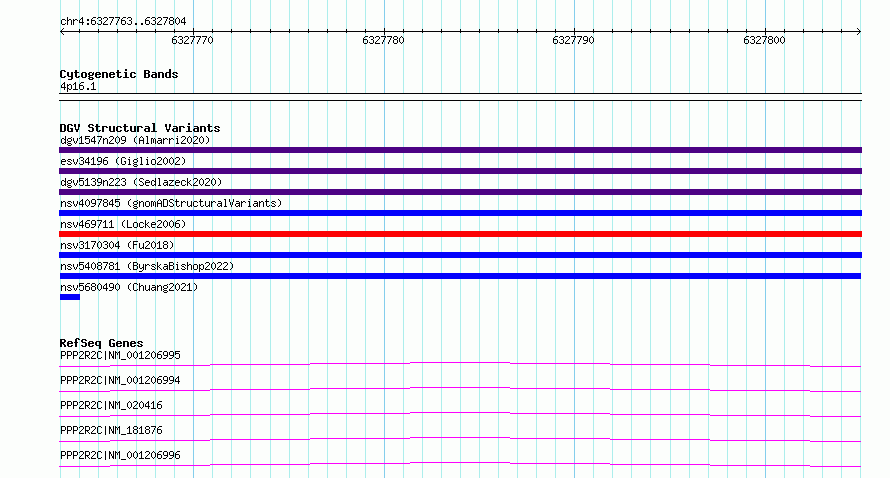Click the purple bar for esv34196
Image resolution: width=890 pixels, height=478 pixels.
coord(460,171)
